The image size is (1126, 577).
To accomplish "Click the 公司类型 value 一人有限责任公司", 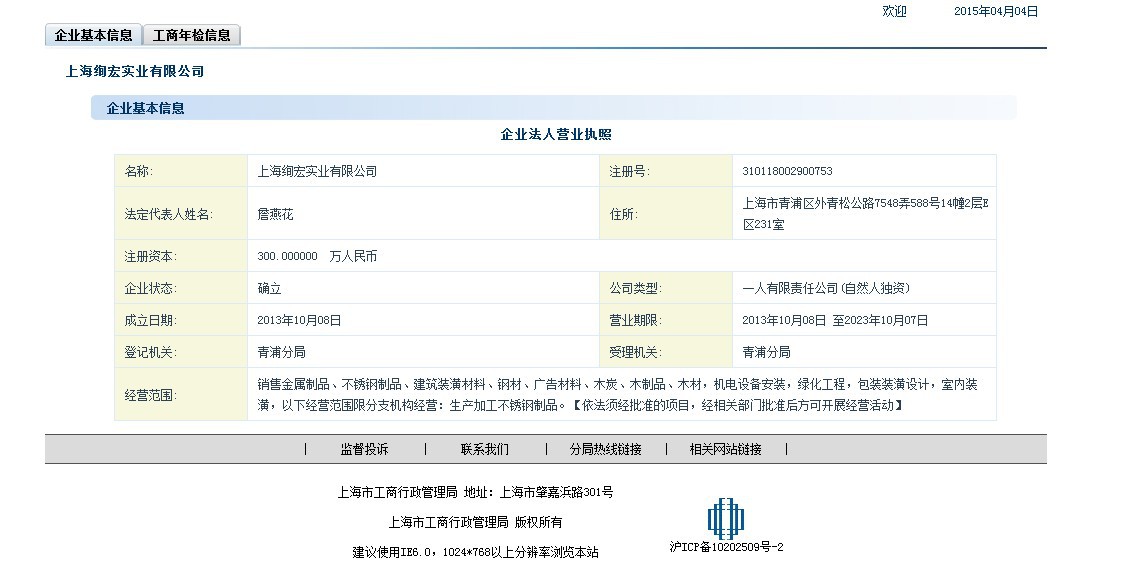I will [x=826, y=288].
